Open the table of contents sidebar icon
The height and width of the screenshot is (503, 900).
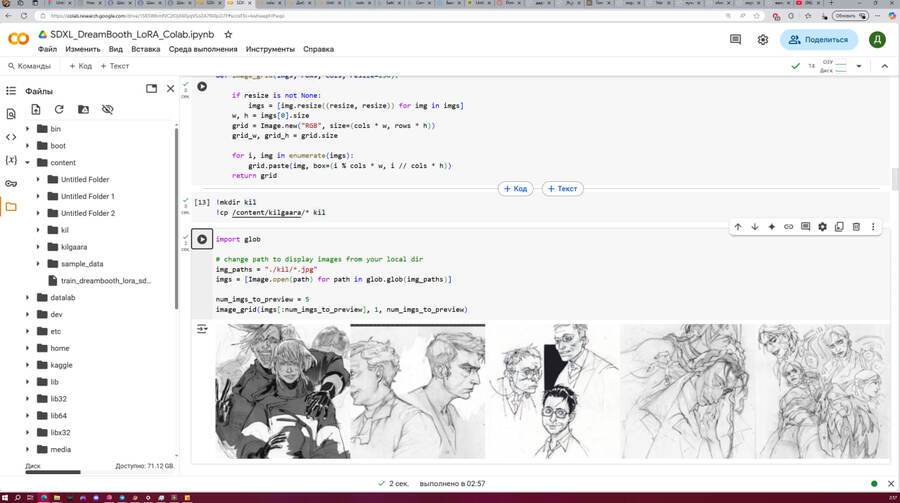point(11,91)
